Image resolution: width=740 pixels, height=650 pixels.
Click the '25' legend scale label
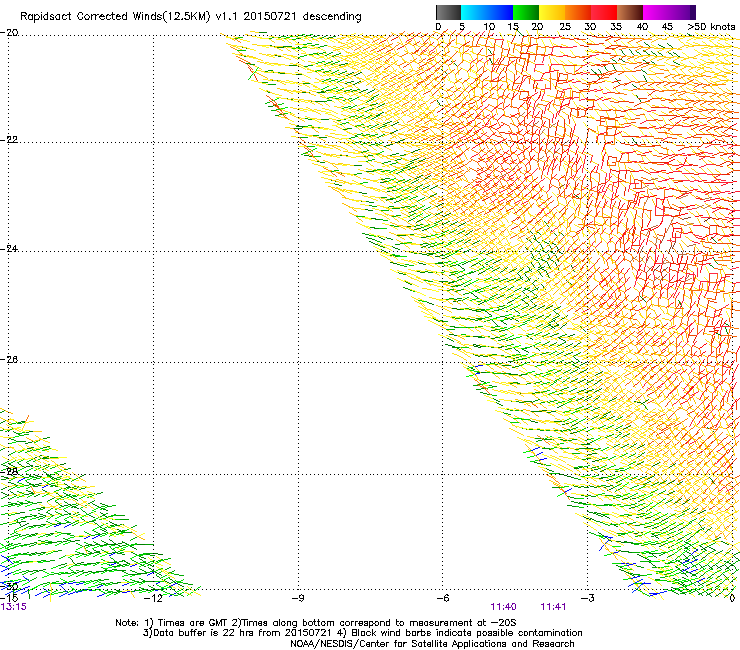(565, 27)
